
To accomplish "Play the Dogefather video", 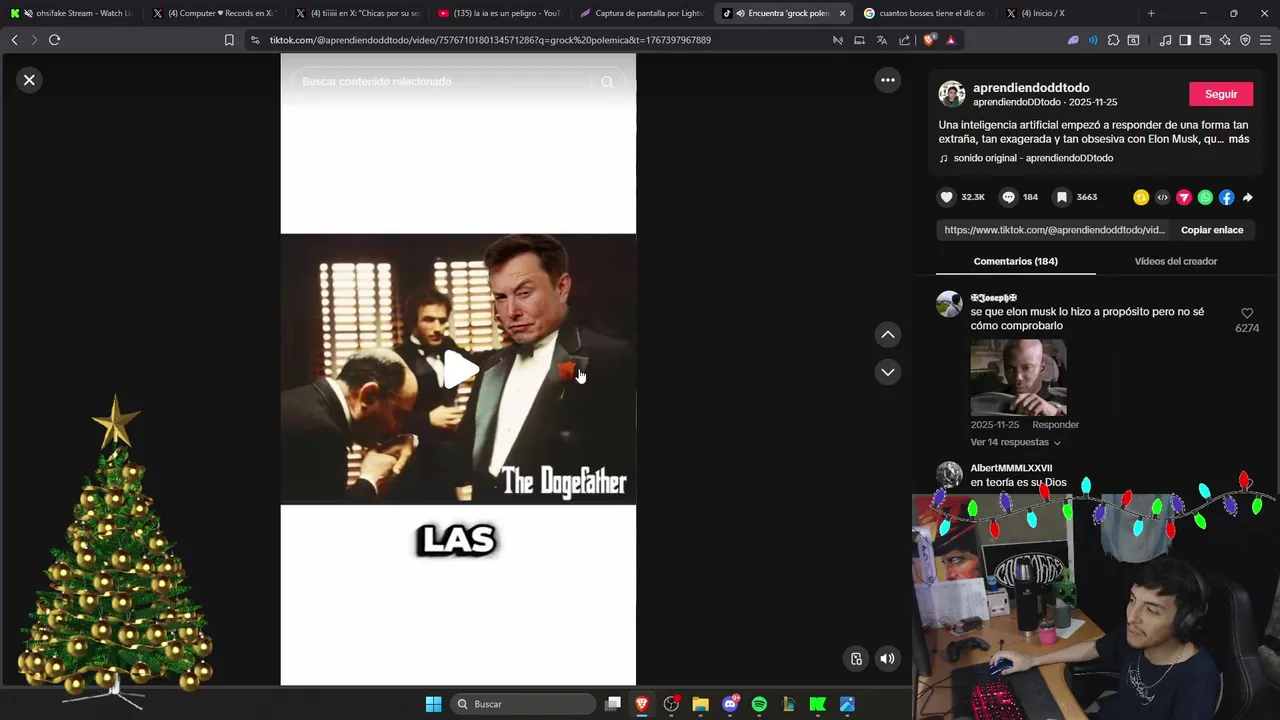I will (x=460, y=369).
